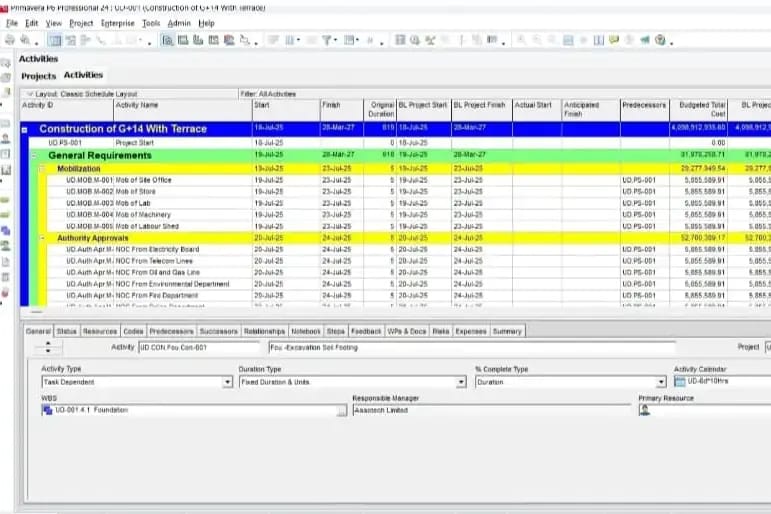Sort by the Original Duration column header
The width and height of the screenshot is (771, 514).
point(380,110)
